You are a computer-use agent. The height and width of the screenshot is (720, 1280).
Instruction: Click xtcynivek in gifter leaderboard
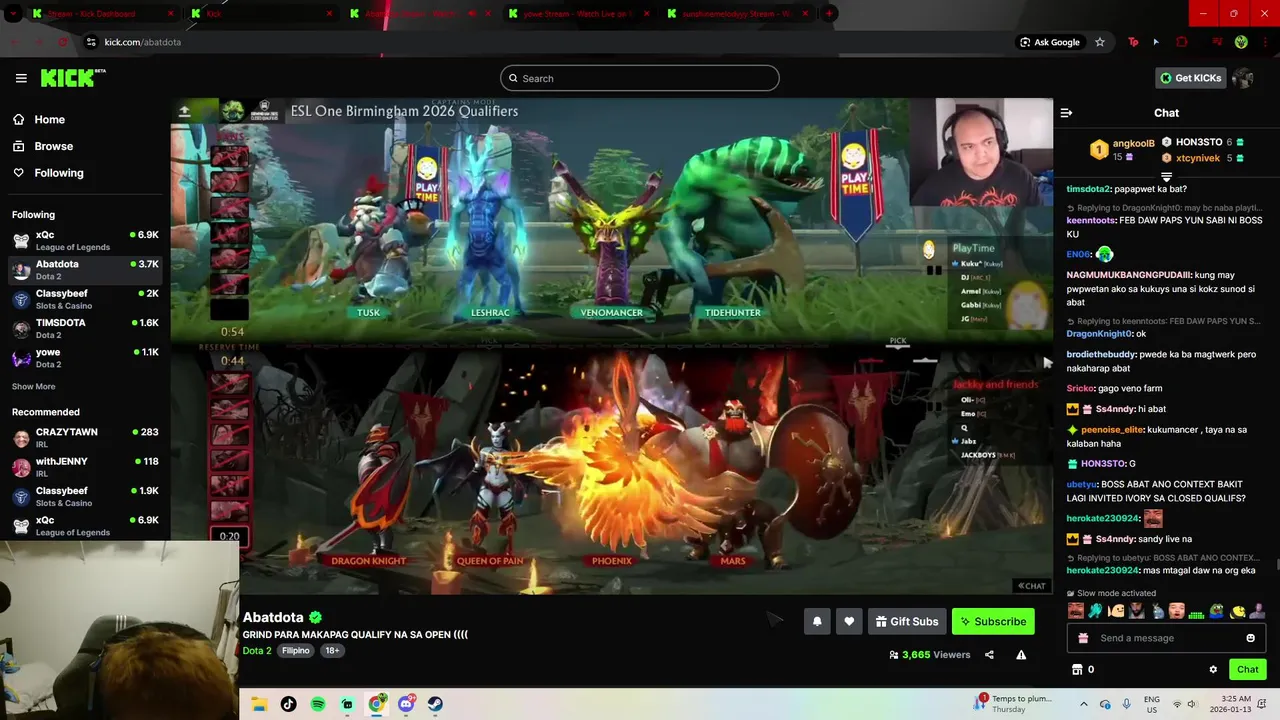click(x=1197, y=158)
